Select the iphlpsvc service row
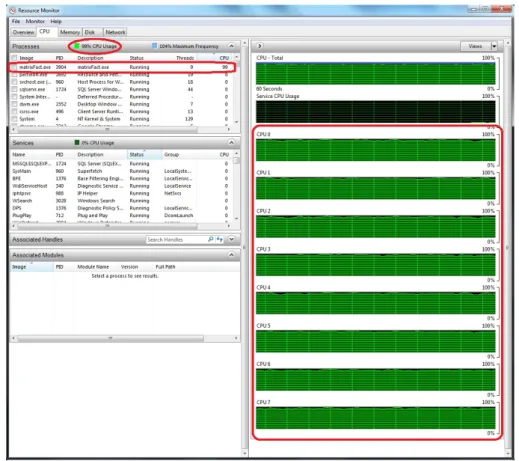Viewport: 519px width, 461px height. click(x=122, y=193)
